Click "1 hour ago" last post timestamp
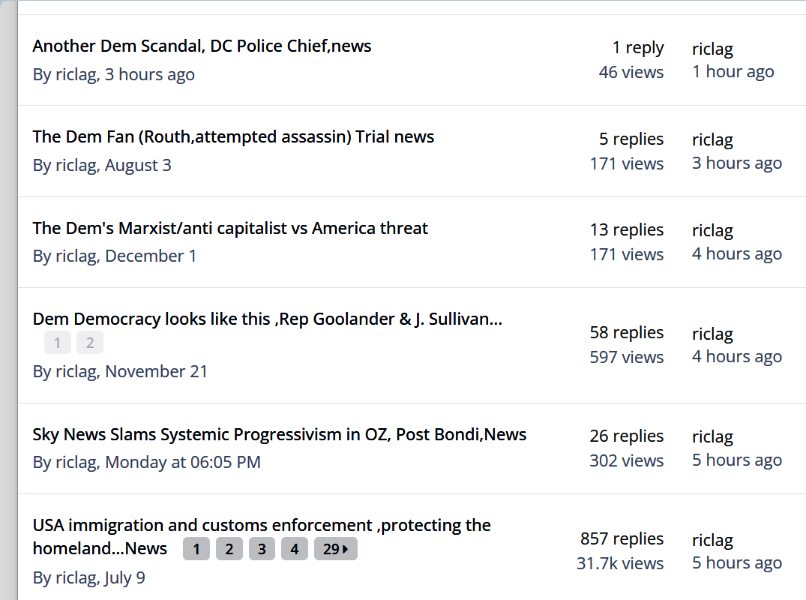Image resolution: width=806 pixels, height=600 pixels. click(x=733, y=72)
